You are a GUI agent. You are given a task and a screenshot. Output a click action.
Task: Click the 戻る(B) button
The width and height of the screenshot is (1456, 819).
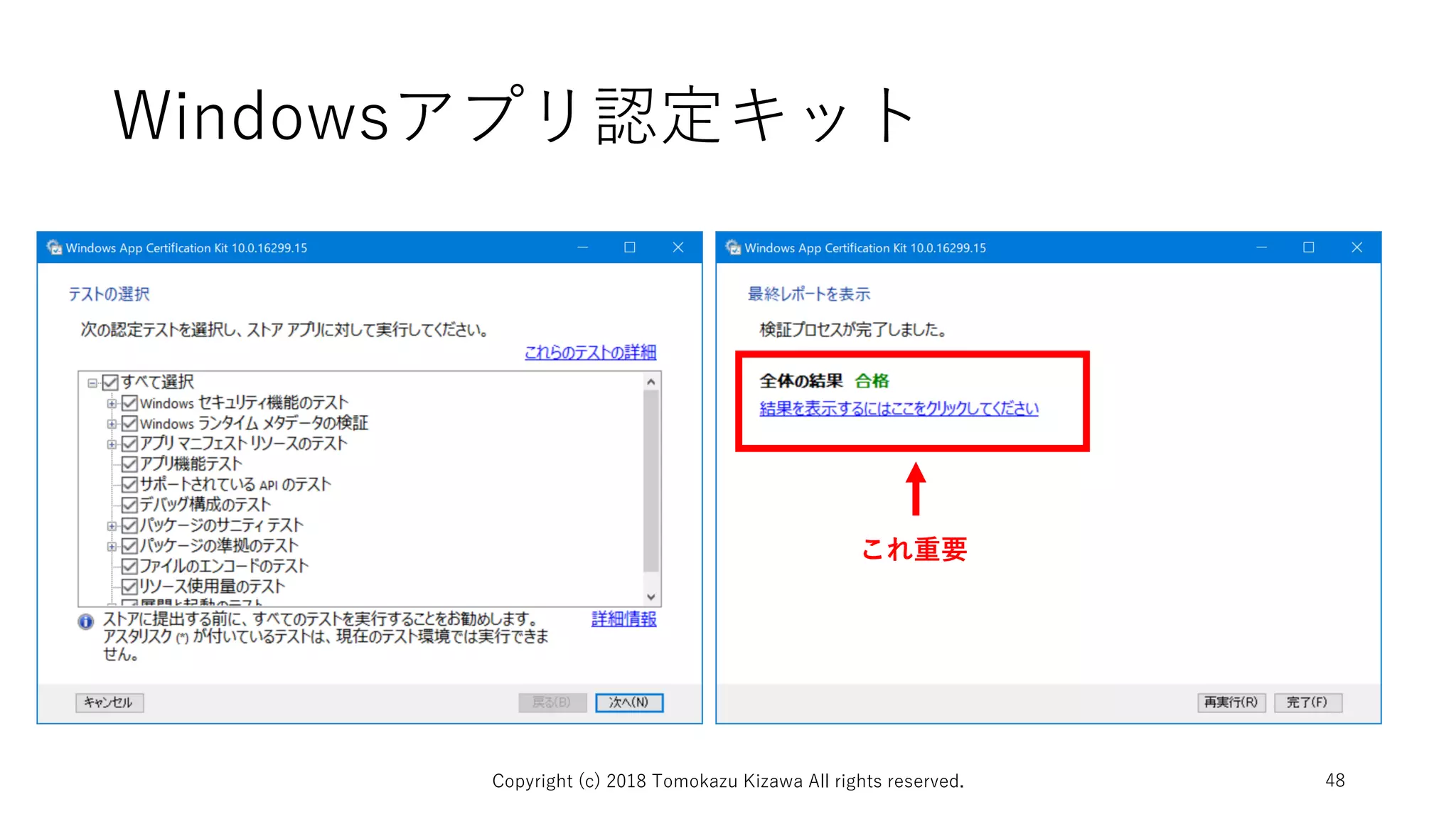coord(552,702)
